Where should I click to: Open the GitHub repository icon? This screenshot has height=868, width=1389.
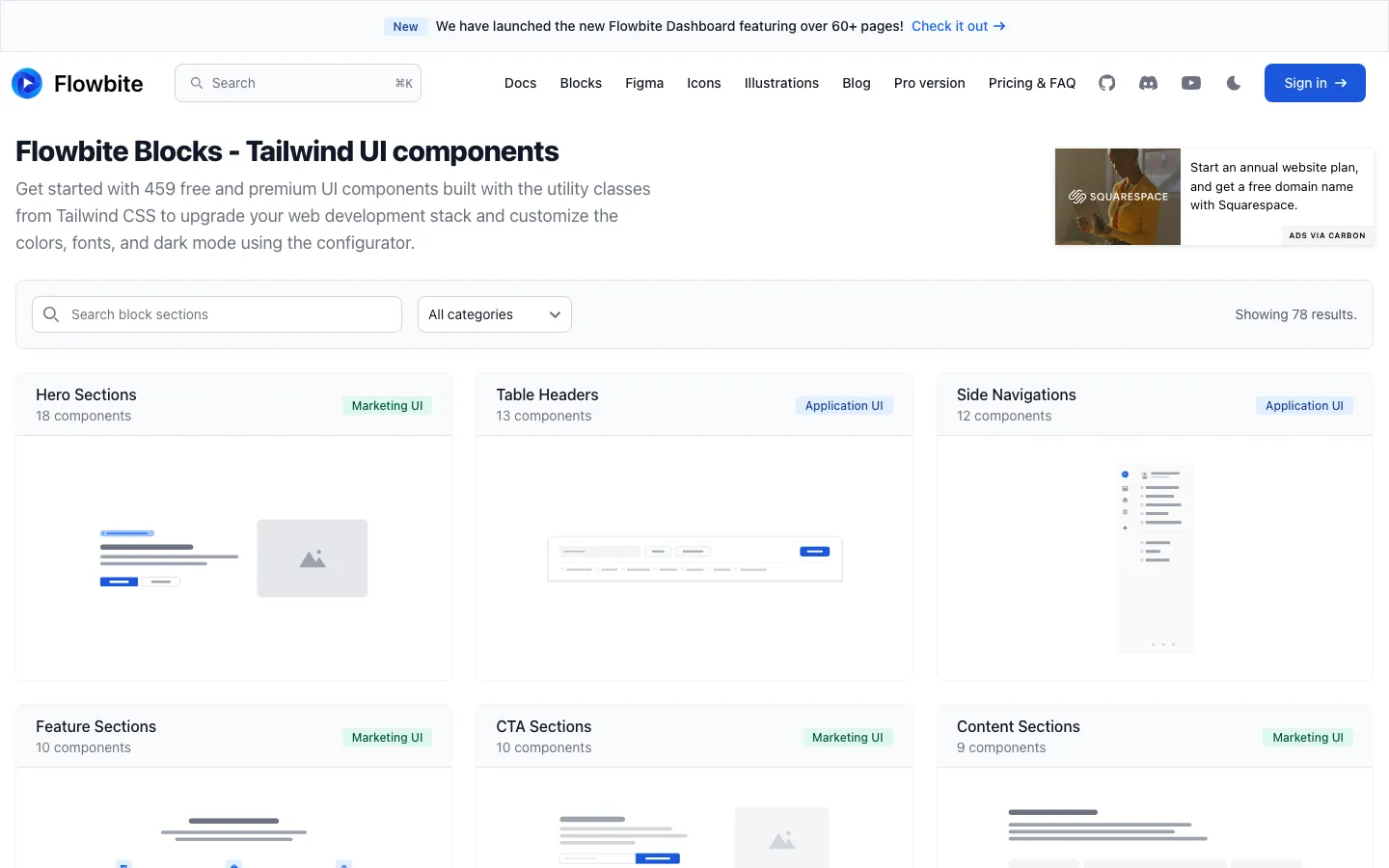[1106, 83]
